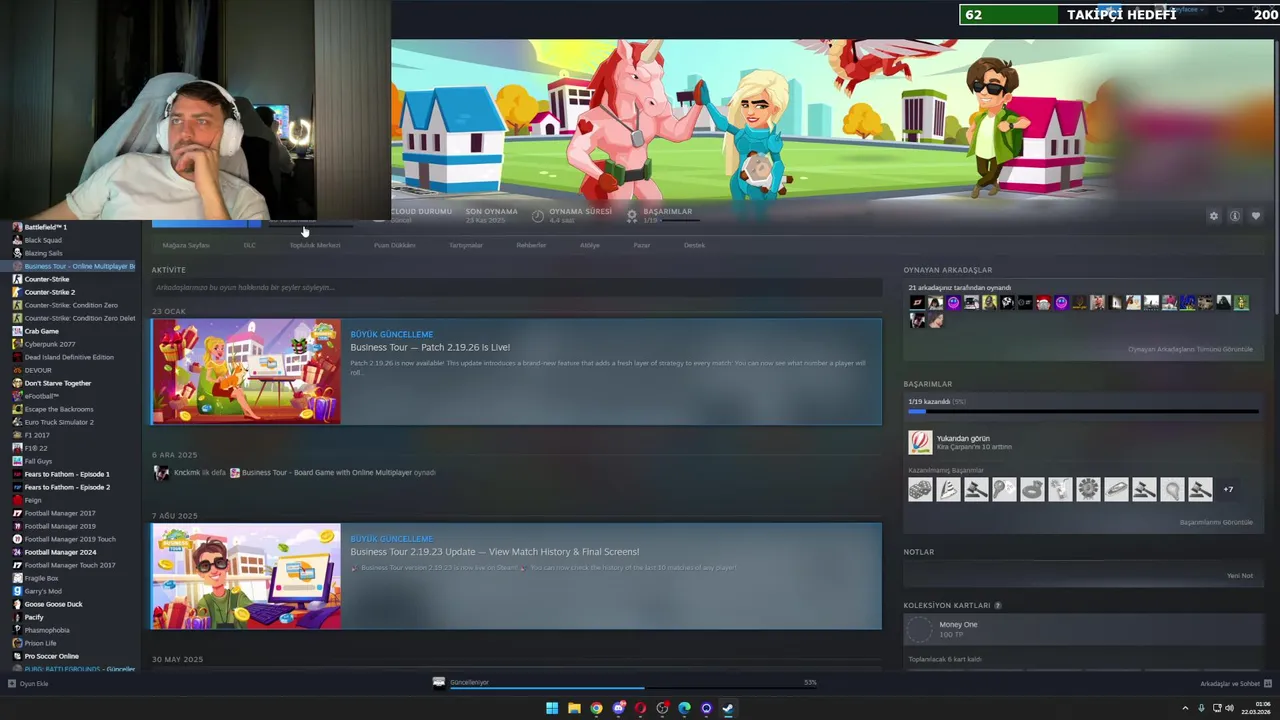Open the DLC tab

point(250,245)
